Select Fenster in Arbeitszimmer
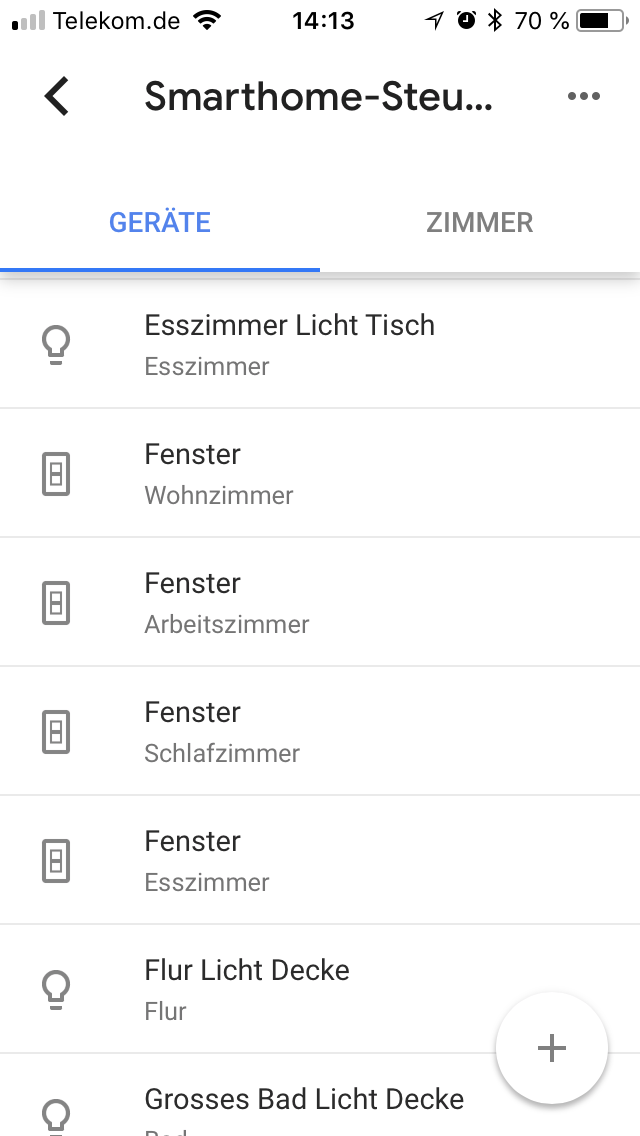 pyautogui.click(x=227, y=602)
